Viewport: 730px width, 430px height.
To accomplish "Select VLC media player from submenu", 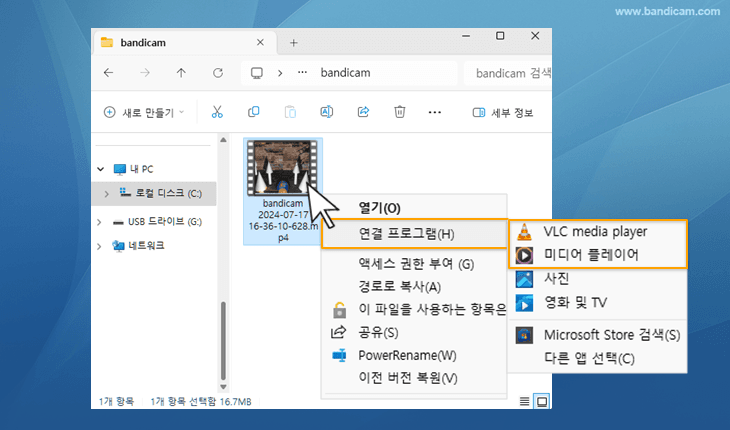I will click(x=595, y=232).
